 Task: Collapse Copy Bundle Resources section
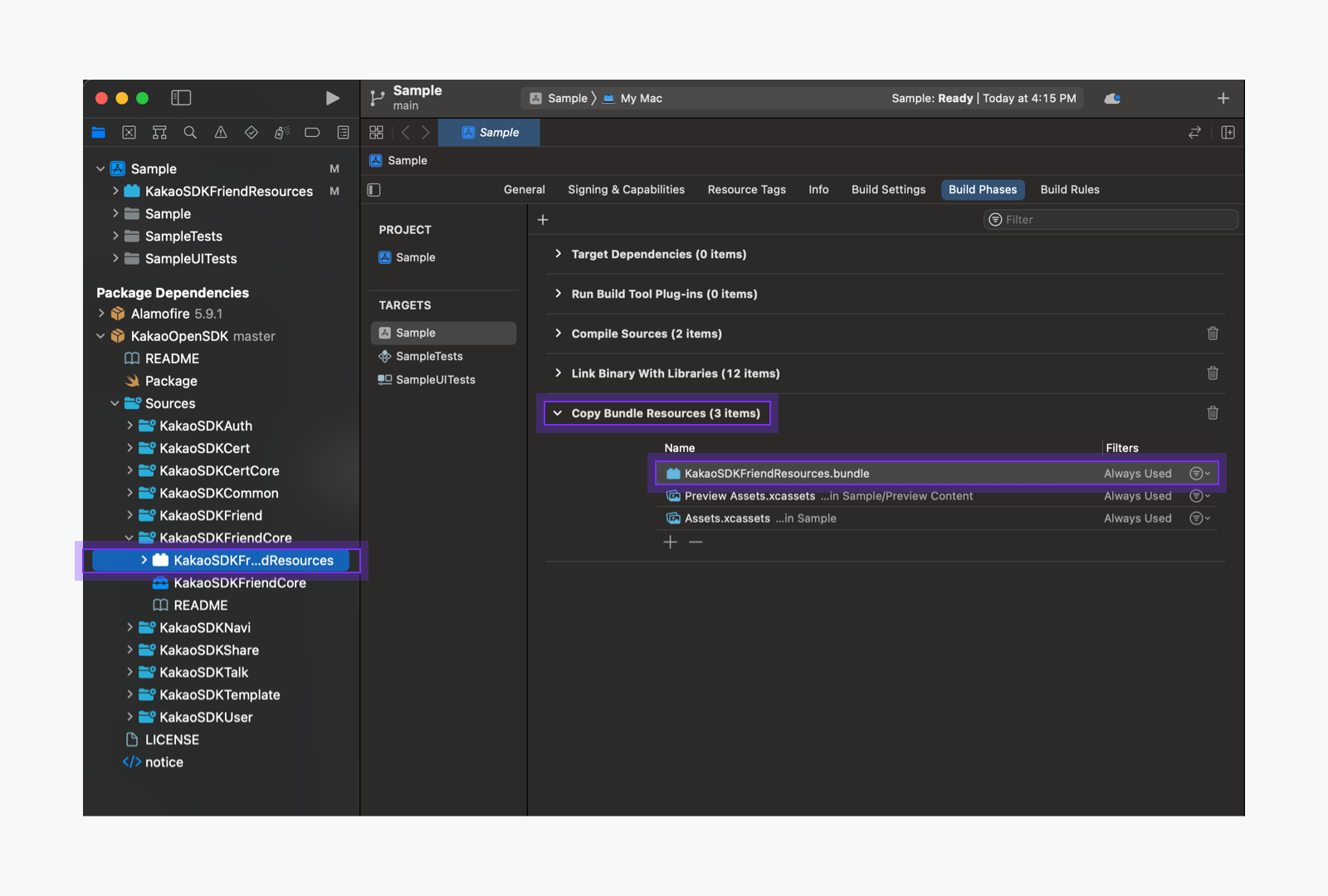558,413
